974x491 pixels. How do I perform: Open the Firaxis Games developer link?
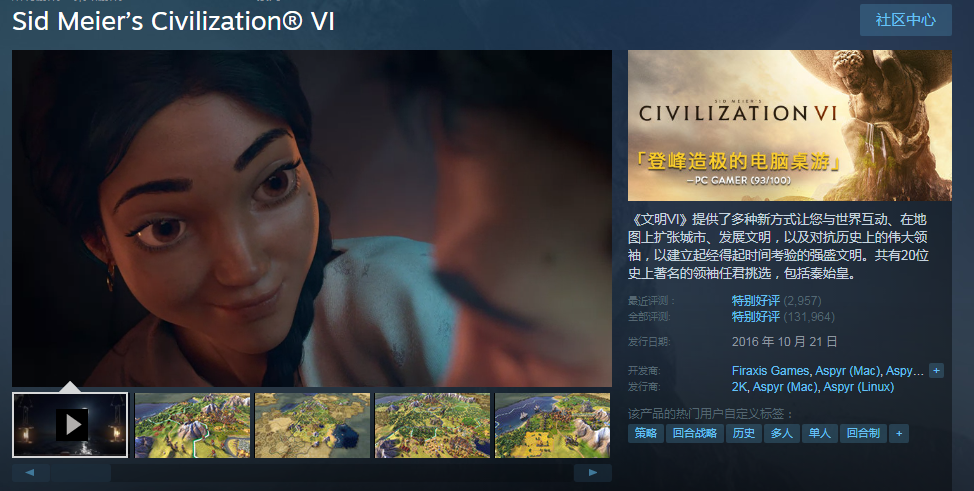(x=770, y=370)
